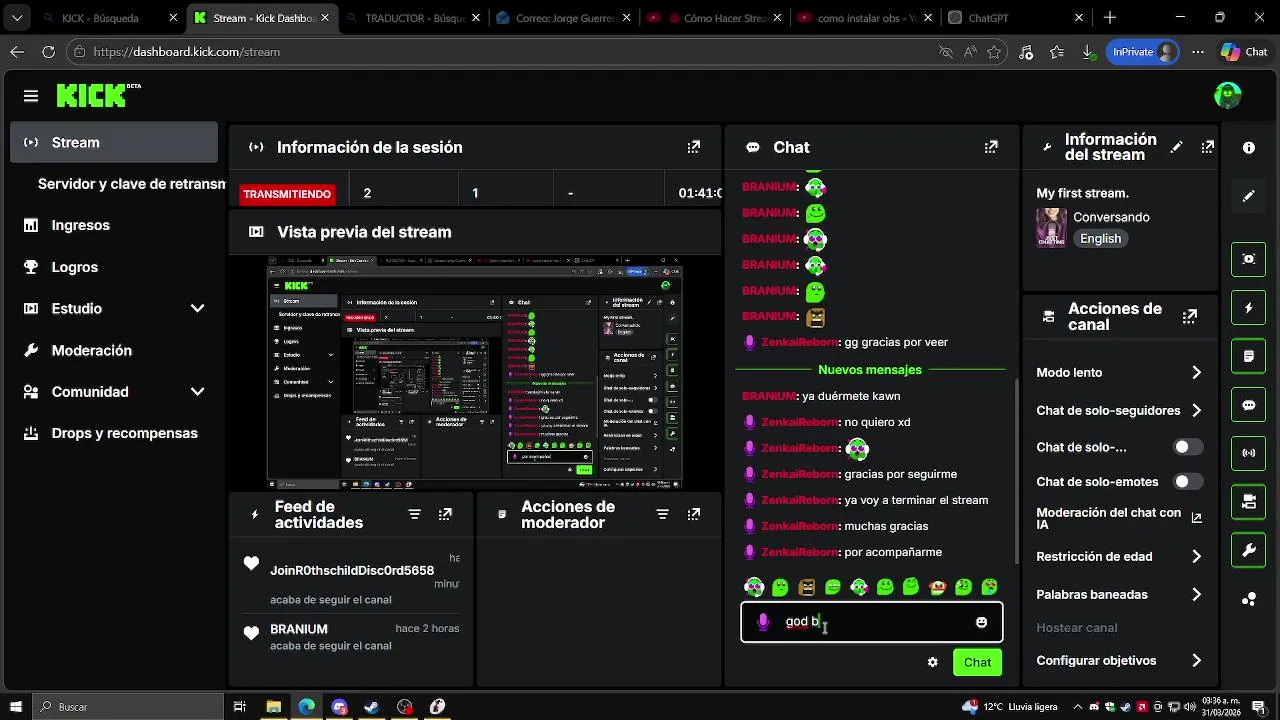Open filter options for Feed de actividades
Screen dimensions: 1280x720
[x=414, y=514]
